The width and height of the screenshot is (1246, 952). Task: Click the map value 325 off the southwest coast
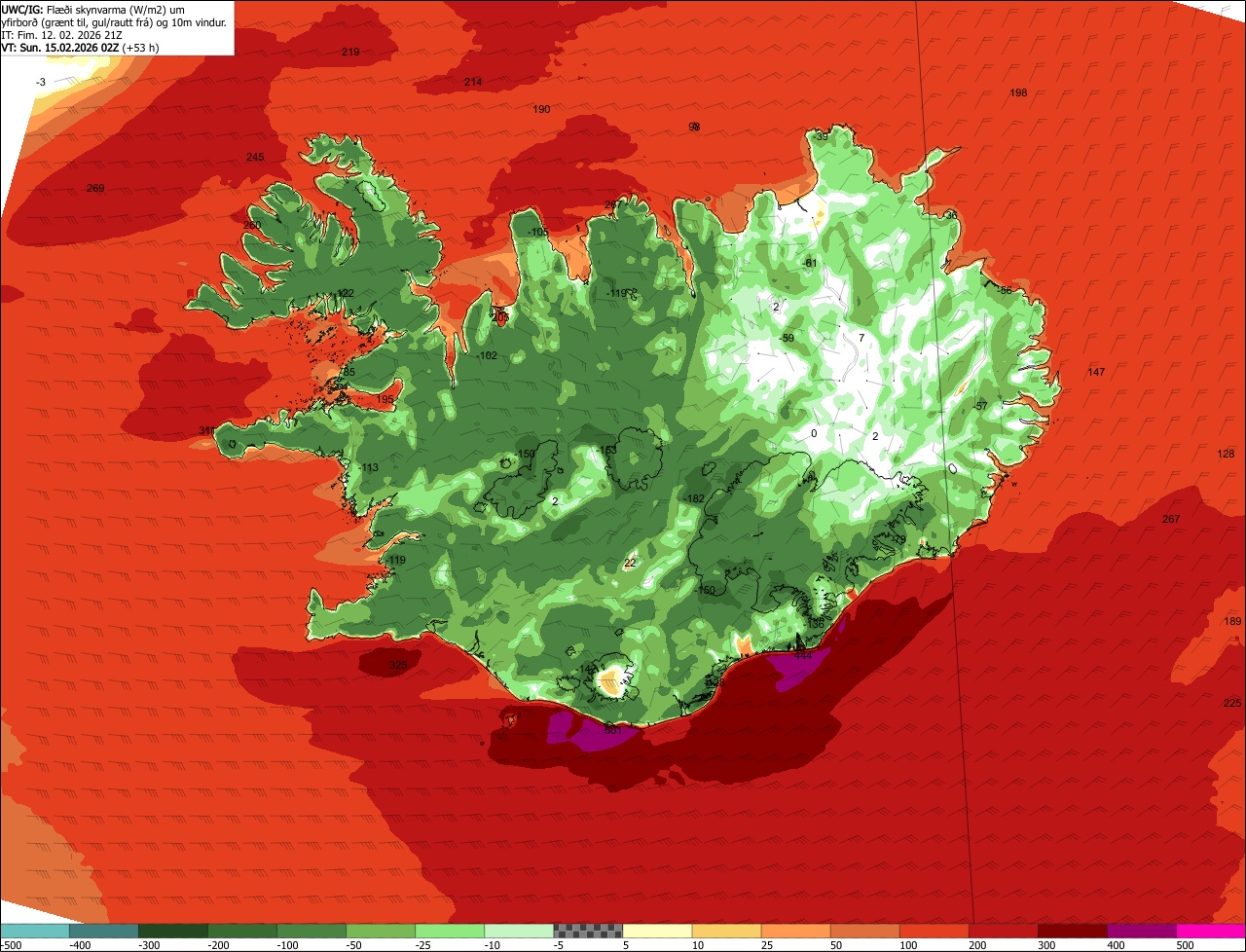(398, 666)
